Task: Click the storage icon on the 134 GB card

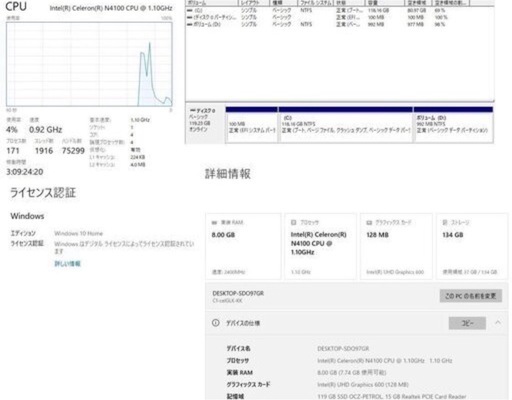Action: pos(445,222)
